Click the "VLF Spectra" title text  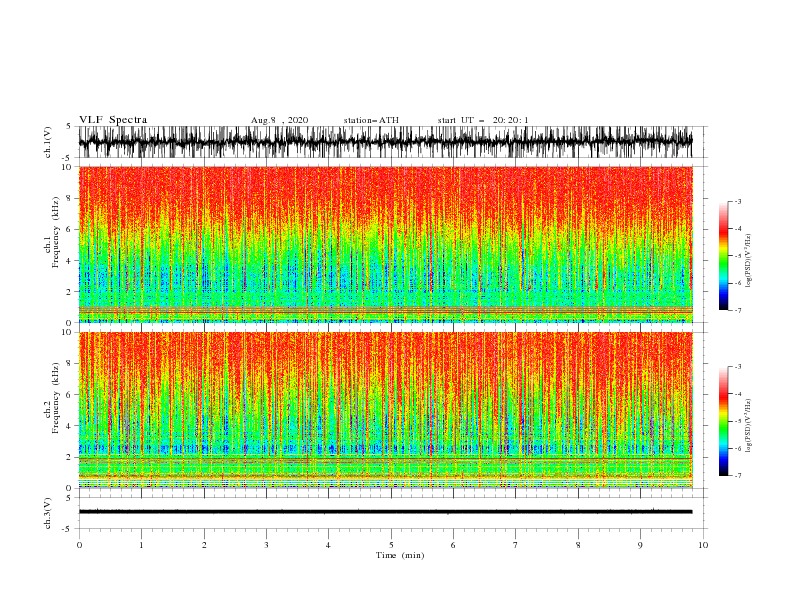[113, 120]
